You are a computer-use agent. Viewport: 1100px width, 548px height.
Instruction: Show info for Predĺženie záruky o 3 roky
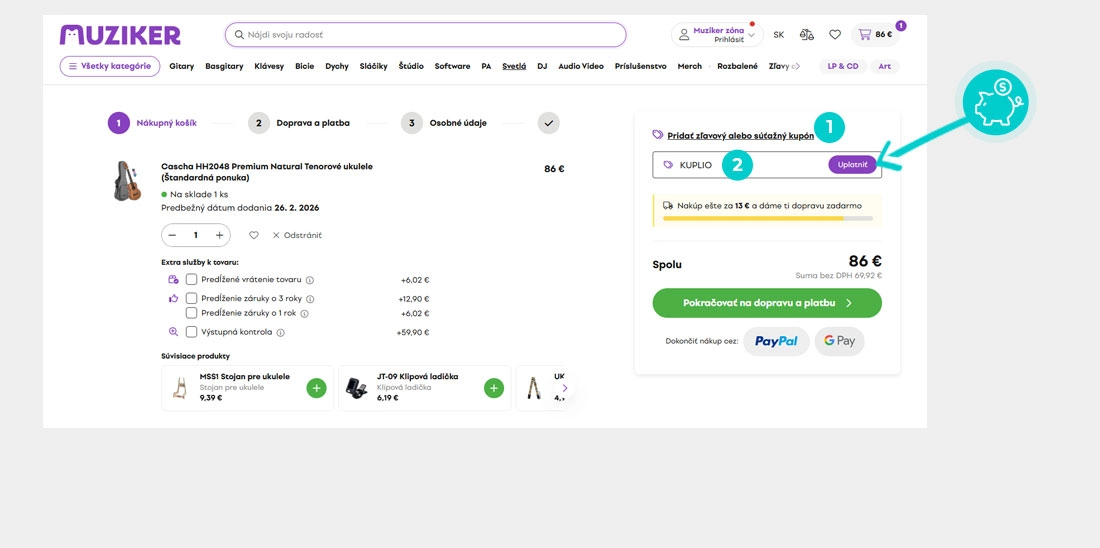(310, 299)
